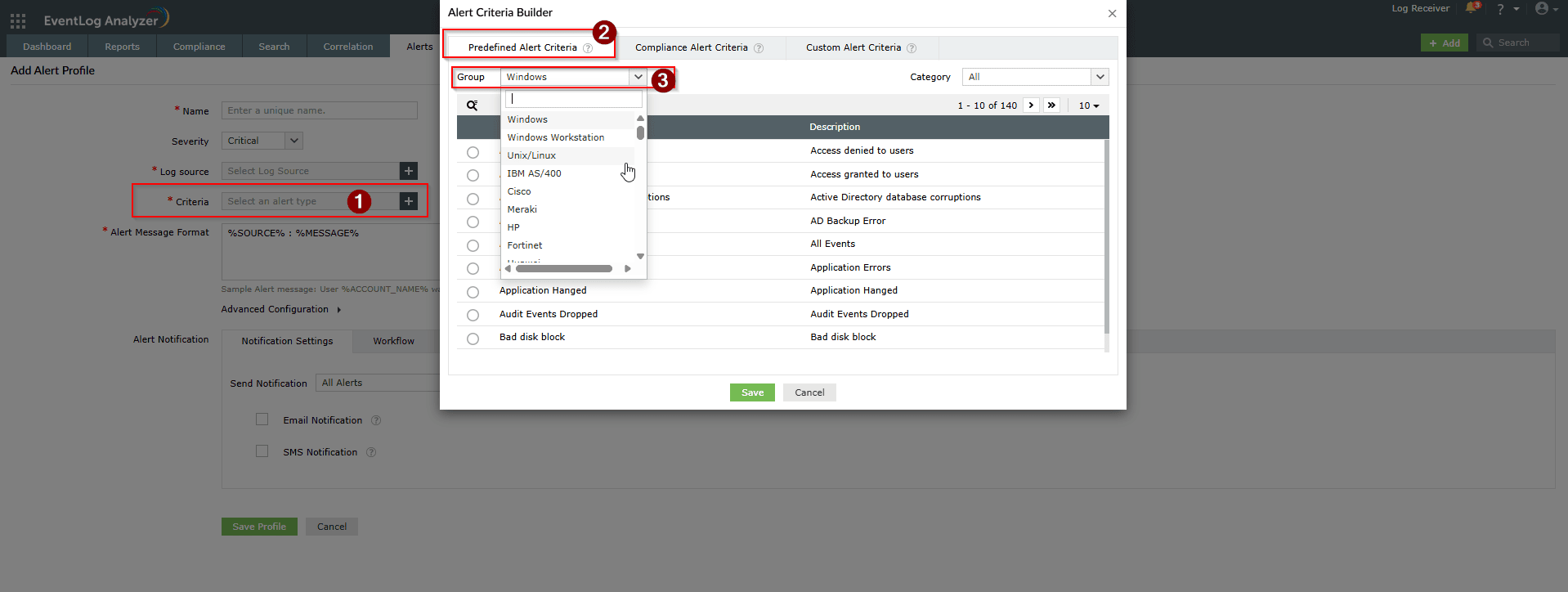Click the Group list vertical scrollbar thumb
The image size is (1568, 592).
pos(640,132)
